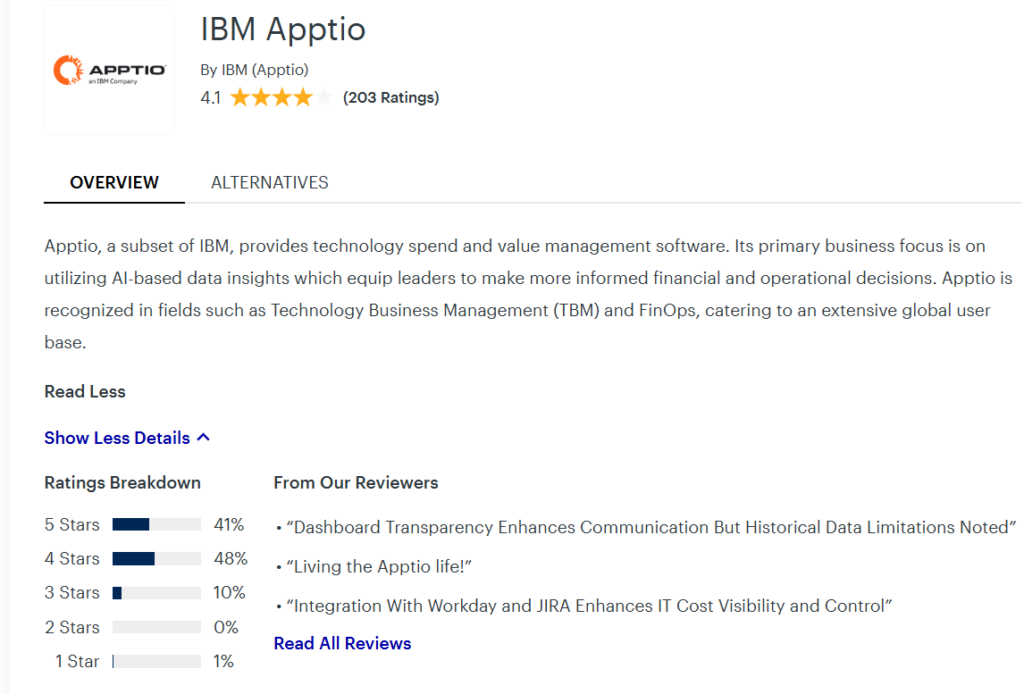Open the "Living the Apptio life!" review
Image resolution: width=1024 pixels, height=694 pixels.
(x=379, y=567)
